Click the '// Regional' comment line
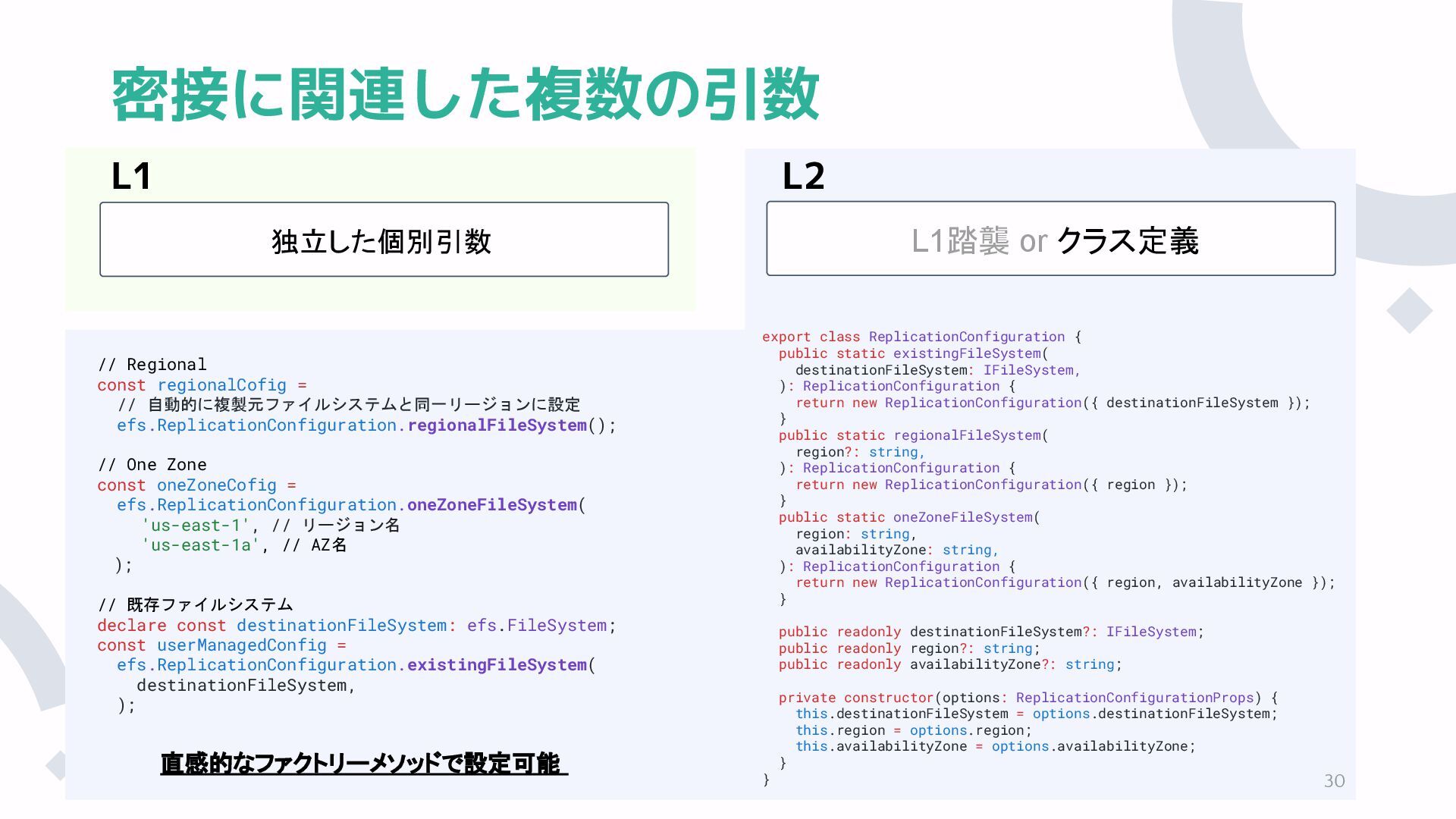This screenshot has width=1456, height=819. pyautogui.click(x=152, y=365)
